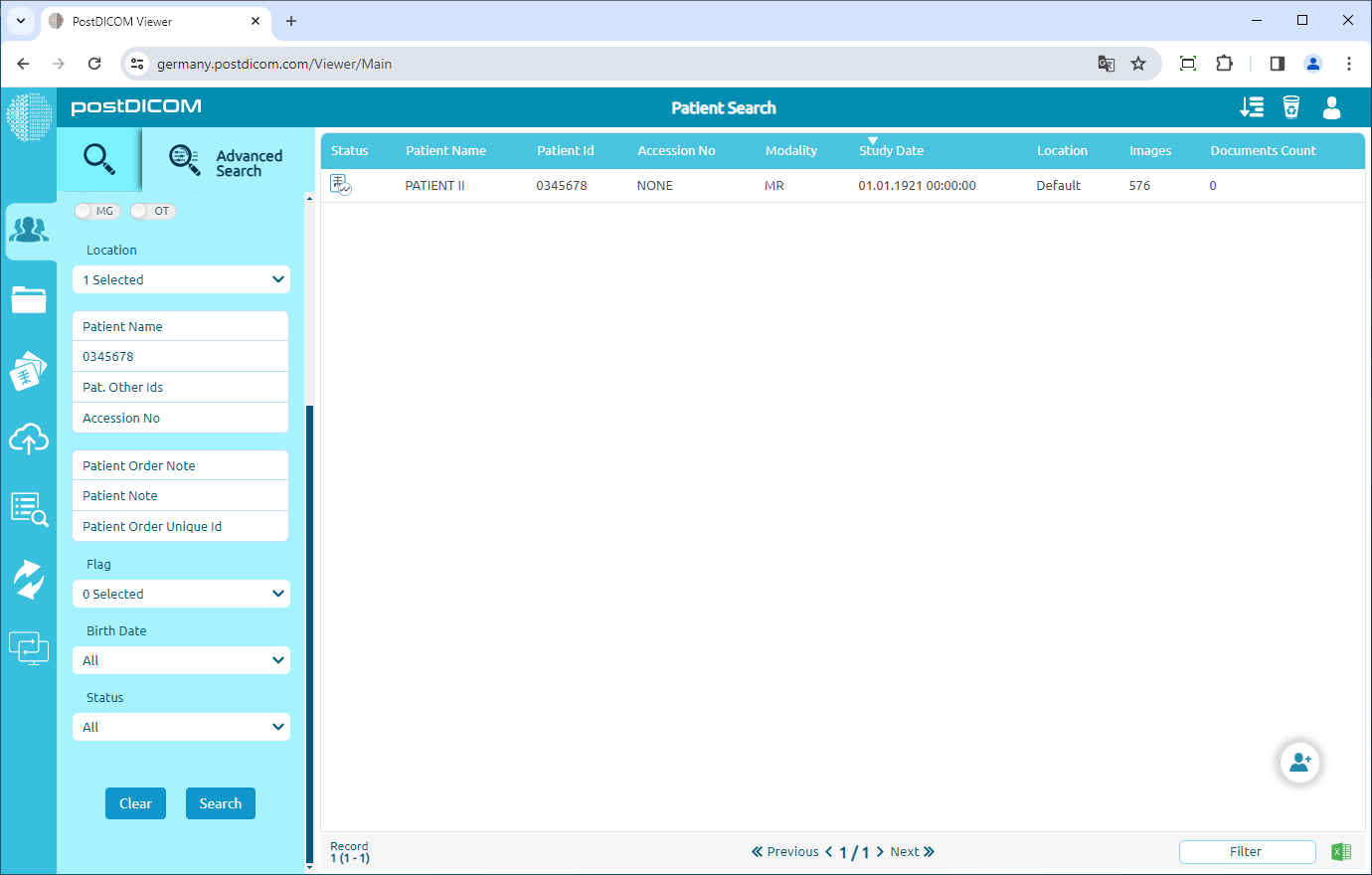Click the add patient floating button
The width and height of the screenshot is (1372, 875).
pos(1299,762)
